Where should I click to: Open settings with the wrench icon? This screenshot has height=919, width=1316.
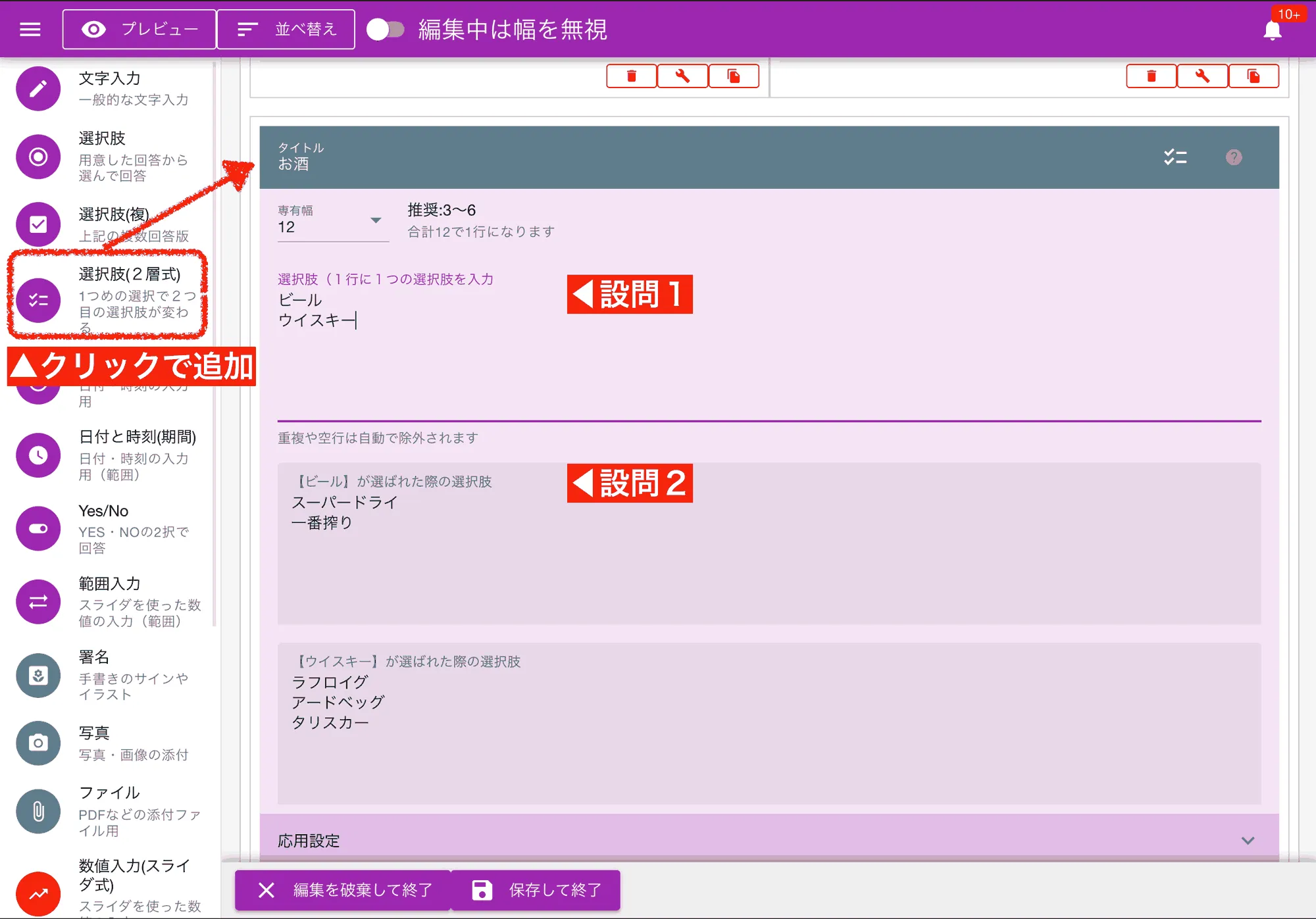[682, 76]
